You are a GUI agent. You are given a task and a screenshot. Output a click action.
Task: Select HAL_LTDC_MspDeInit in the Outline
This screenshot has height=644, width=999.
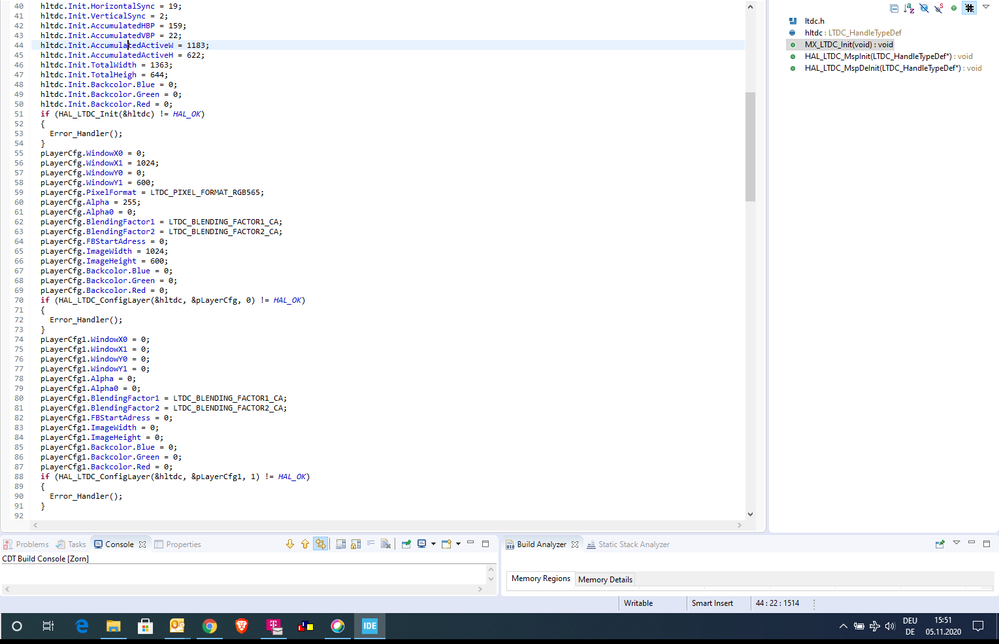893,68
